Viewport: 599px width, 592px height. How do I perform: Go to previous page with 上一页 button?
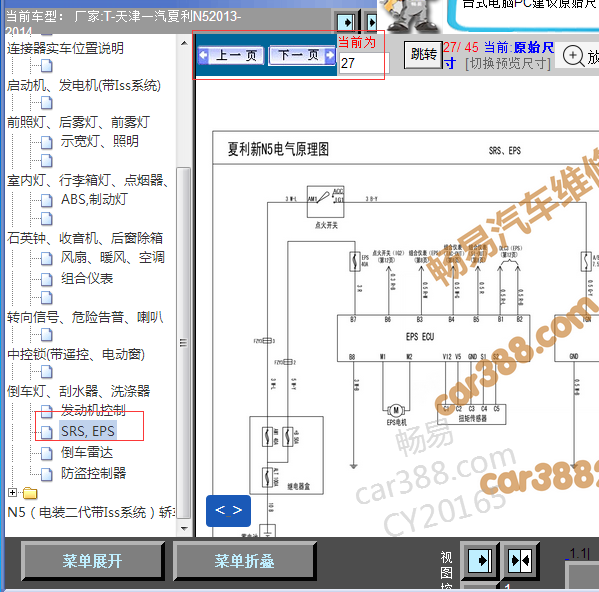[231, 56]
